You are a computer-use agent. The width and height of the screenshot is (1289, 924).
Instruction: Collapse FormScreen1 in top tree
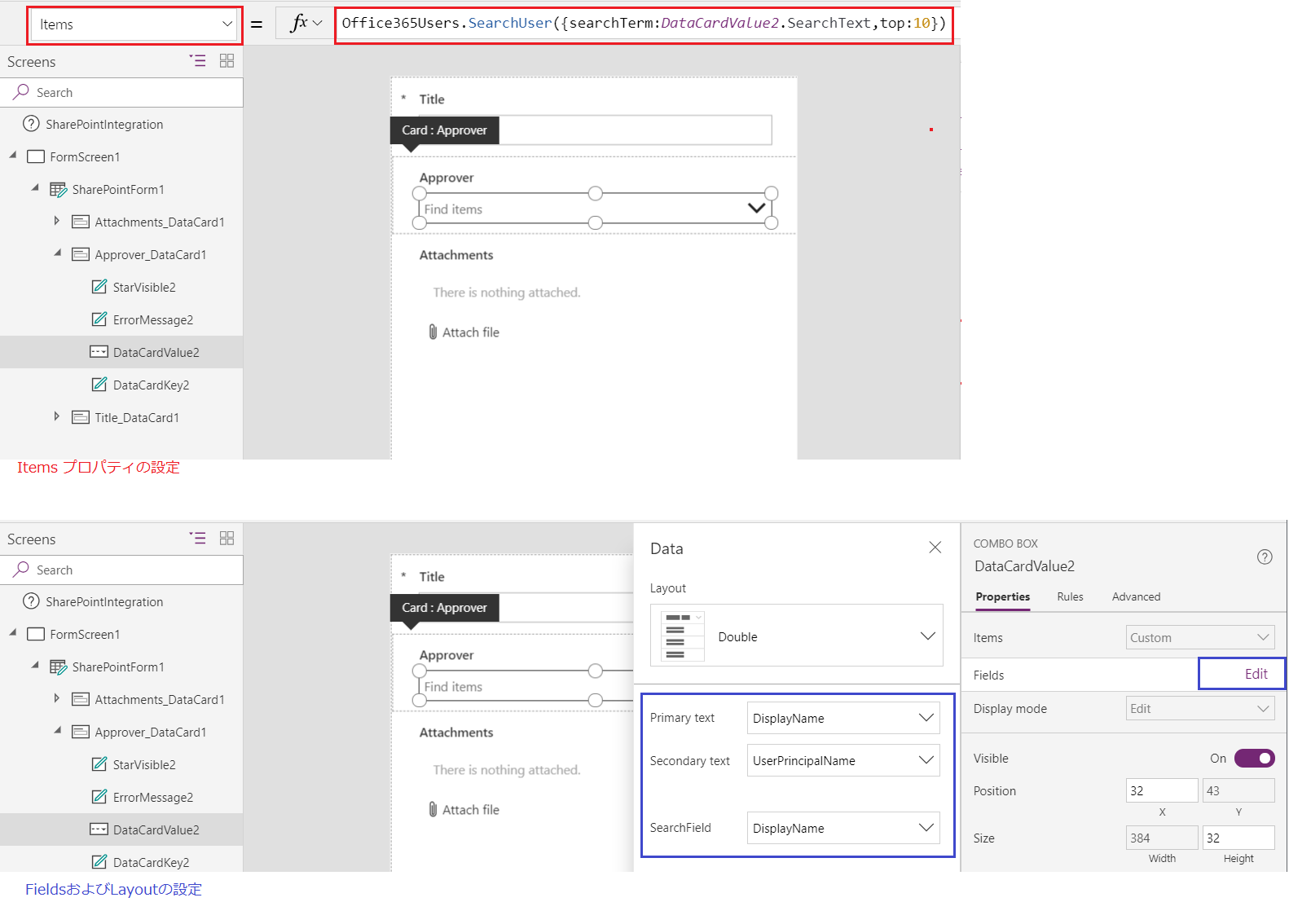[13, 156]
